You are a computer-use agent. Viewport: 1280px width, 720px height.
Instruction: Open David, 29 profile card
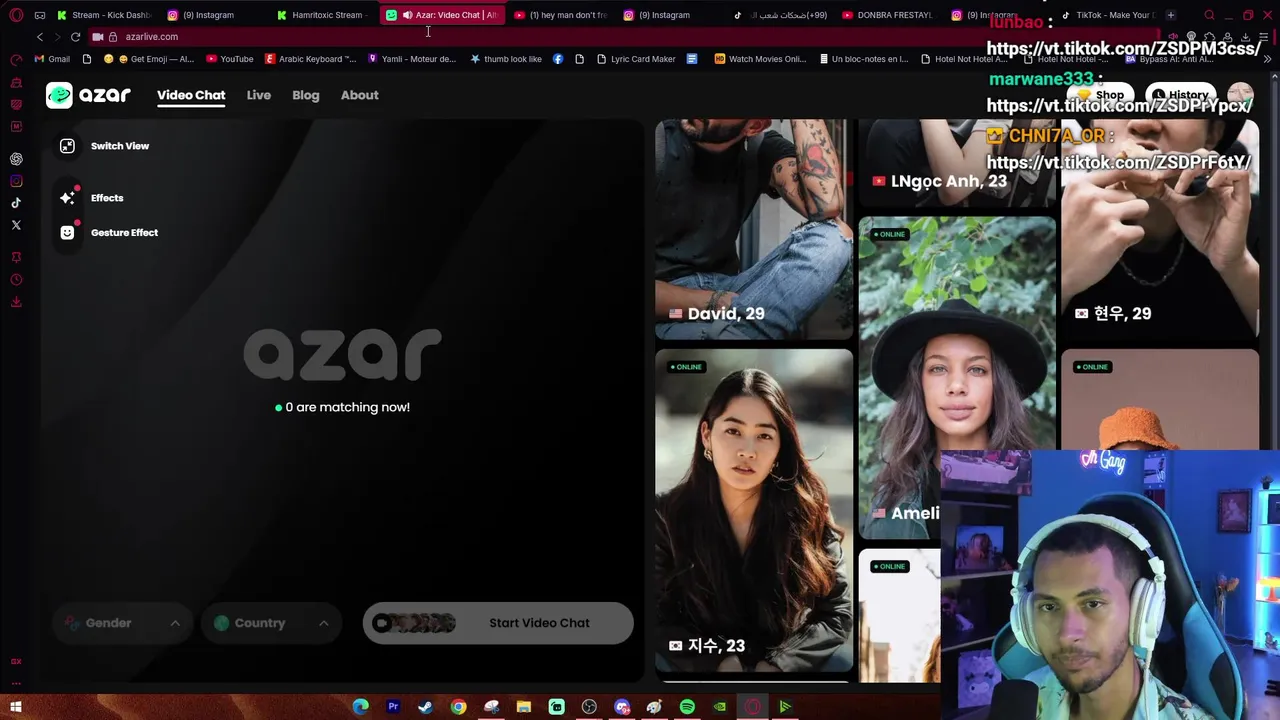[754, 230]
